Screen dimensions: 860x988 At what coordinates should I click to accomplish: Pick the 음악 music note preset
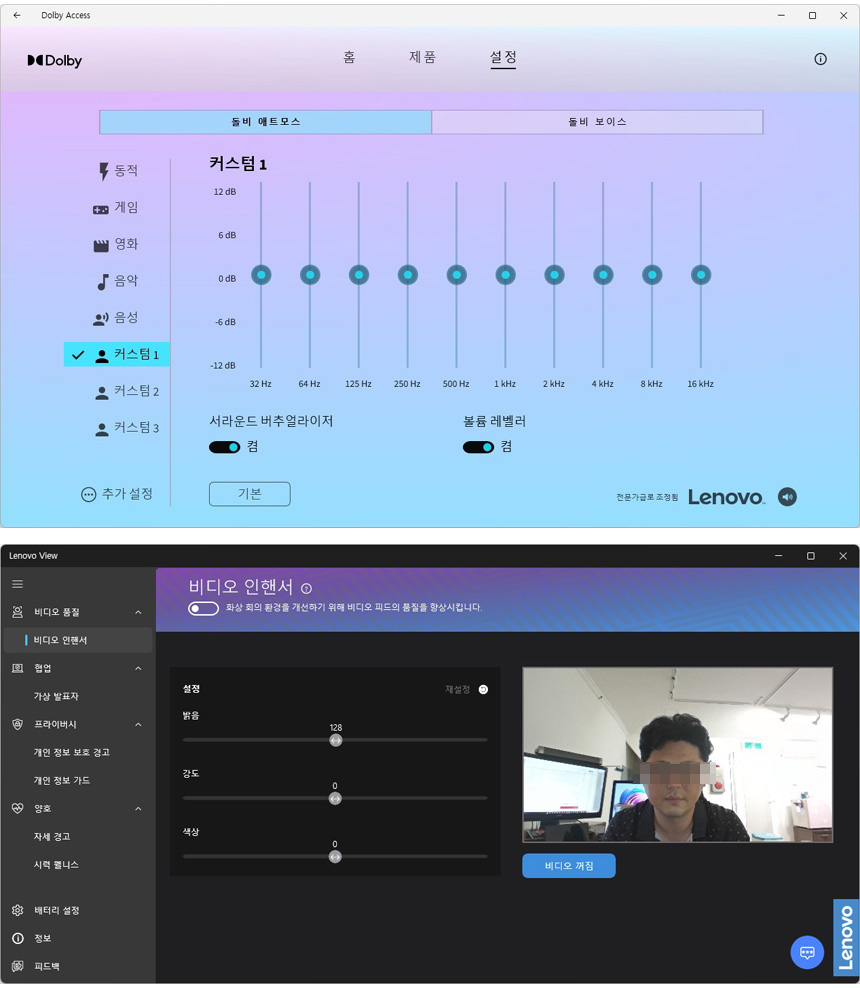[117, 281]
